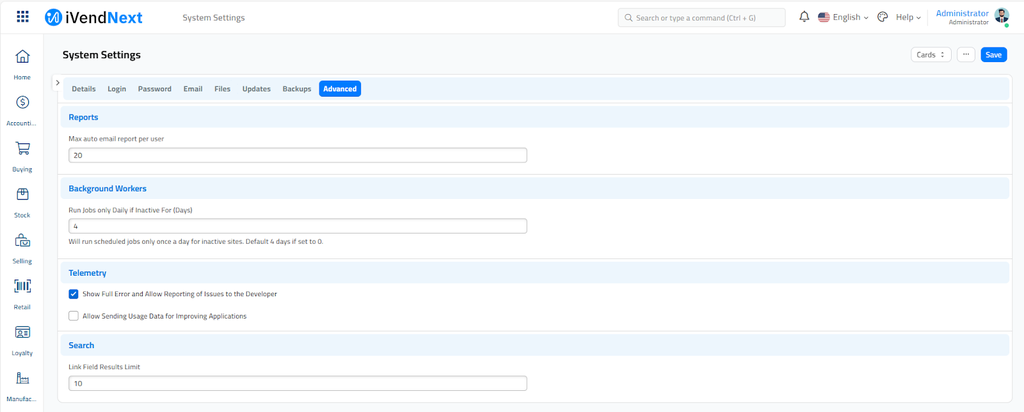Open the Buying cart icon
The image size is (1024, 412).
pyautogui.click(x=22, y=149)
